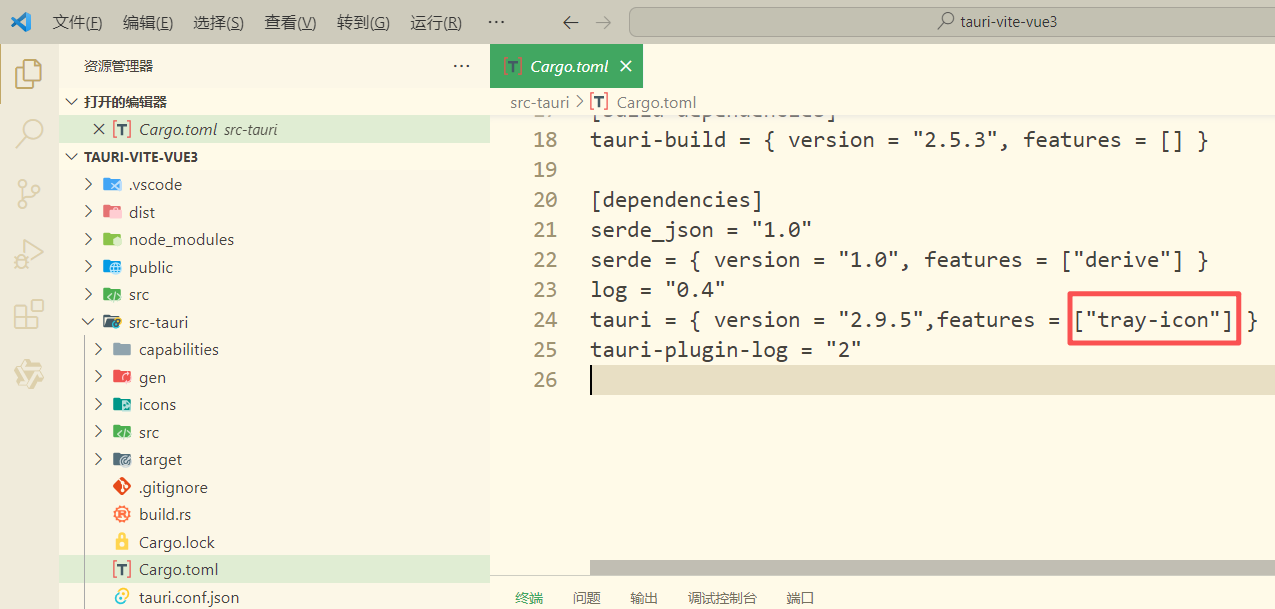Open the Search activity bar icon
This screenshot has width=1275, height=609.
(x=29, y=134)
